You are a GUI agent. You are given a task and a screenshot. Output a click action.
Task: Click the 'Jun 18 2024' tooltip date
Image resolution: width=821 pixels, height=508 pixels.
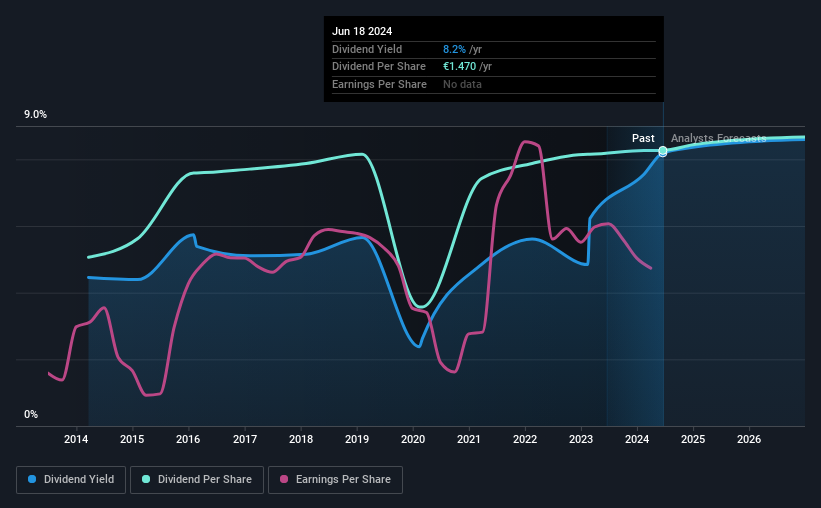point(362,31)
